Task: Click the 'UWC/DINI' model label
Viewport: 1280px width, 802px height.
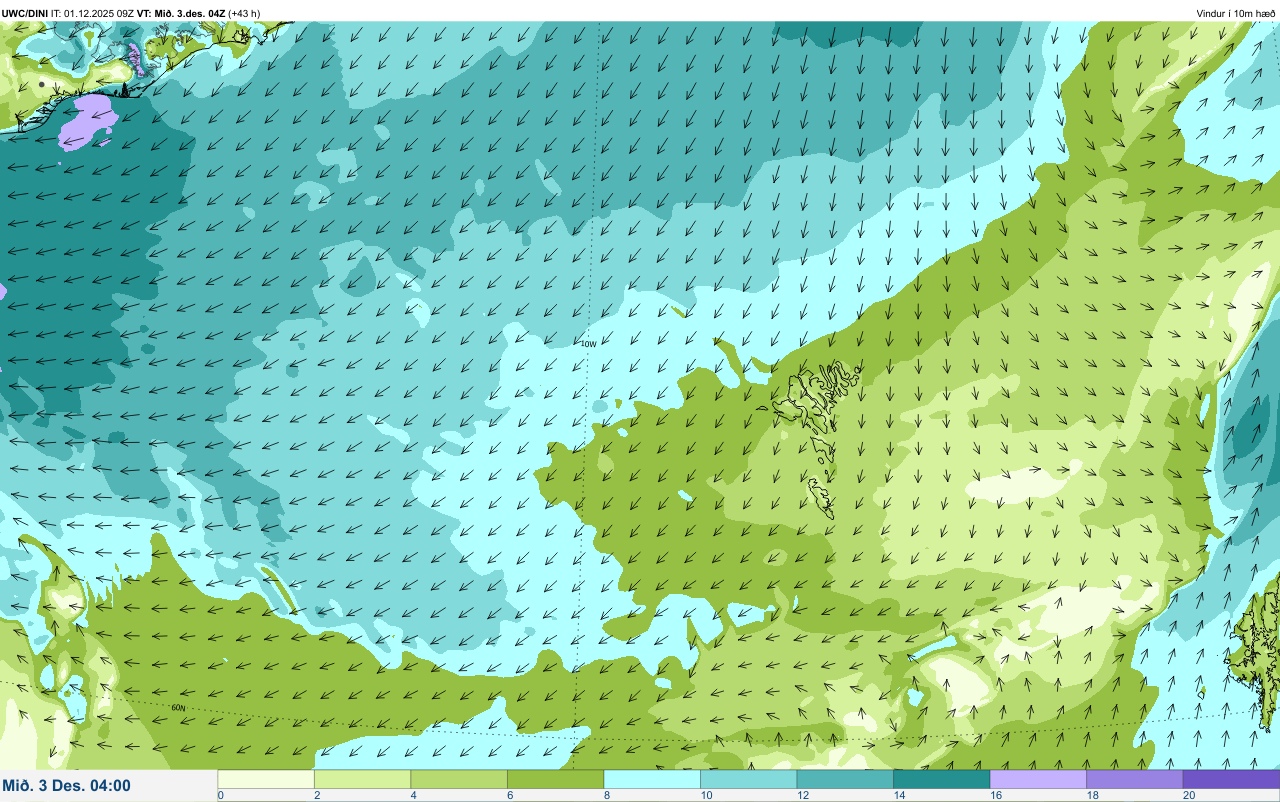Action: point(25,13)
